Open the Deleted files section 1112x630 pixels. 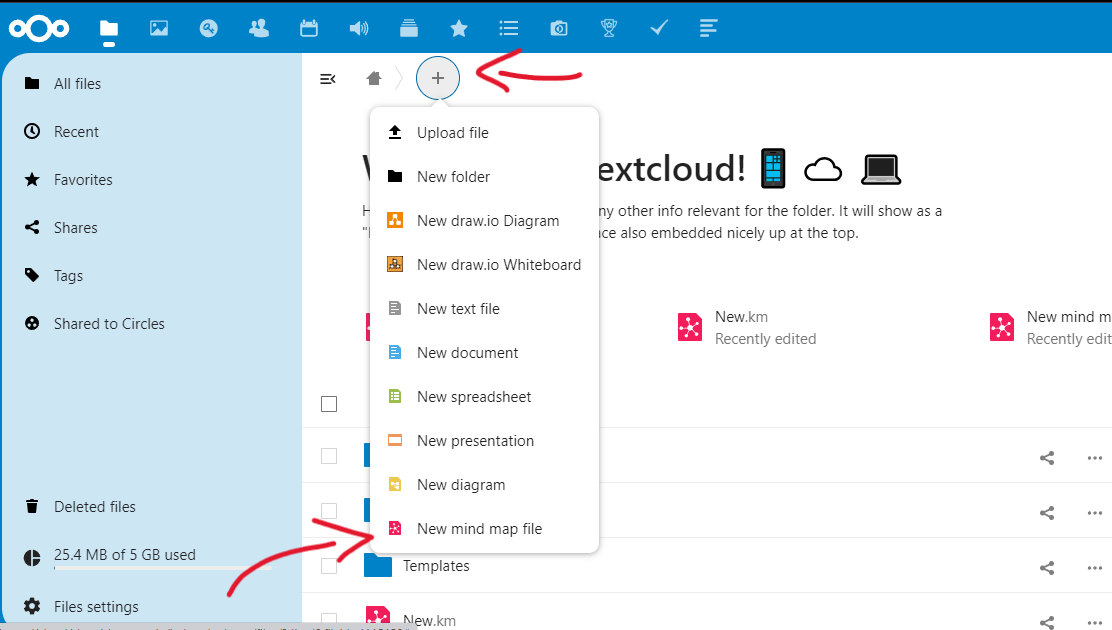coord(94,506)
